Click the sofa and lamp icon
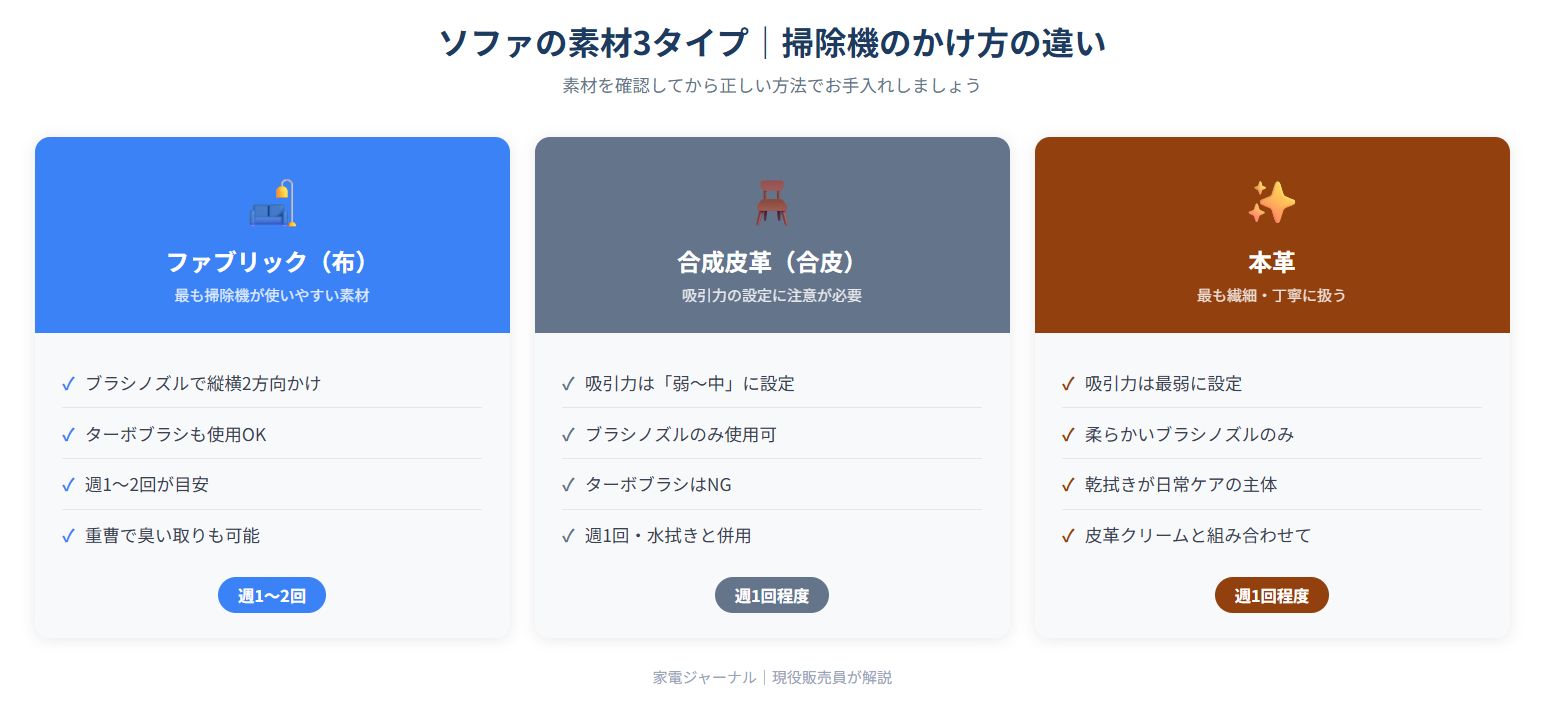The width and height of the screenshot is (1549, 713). pyautogui.click(x=272, y=203)
